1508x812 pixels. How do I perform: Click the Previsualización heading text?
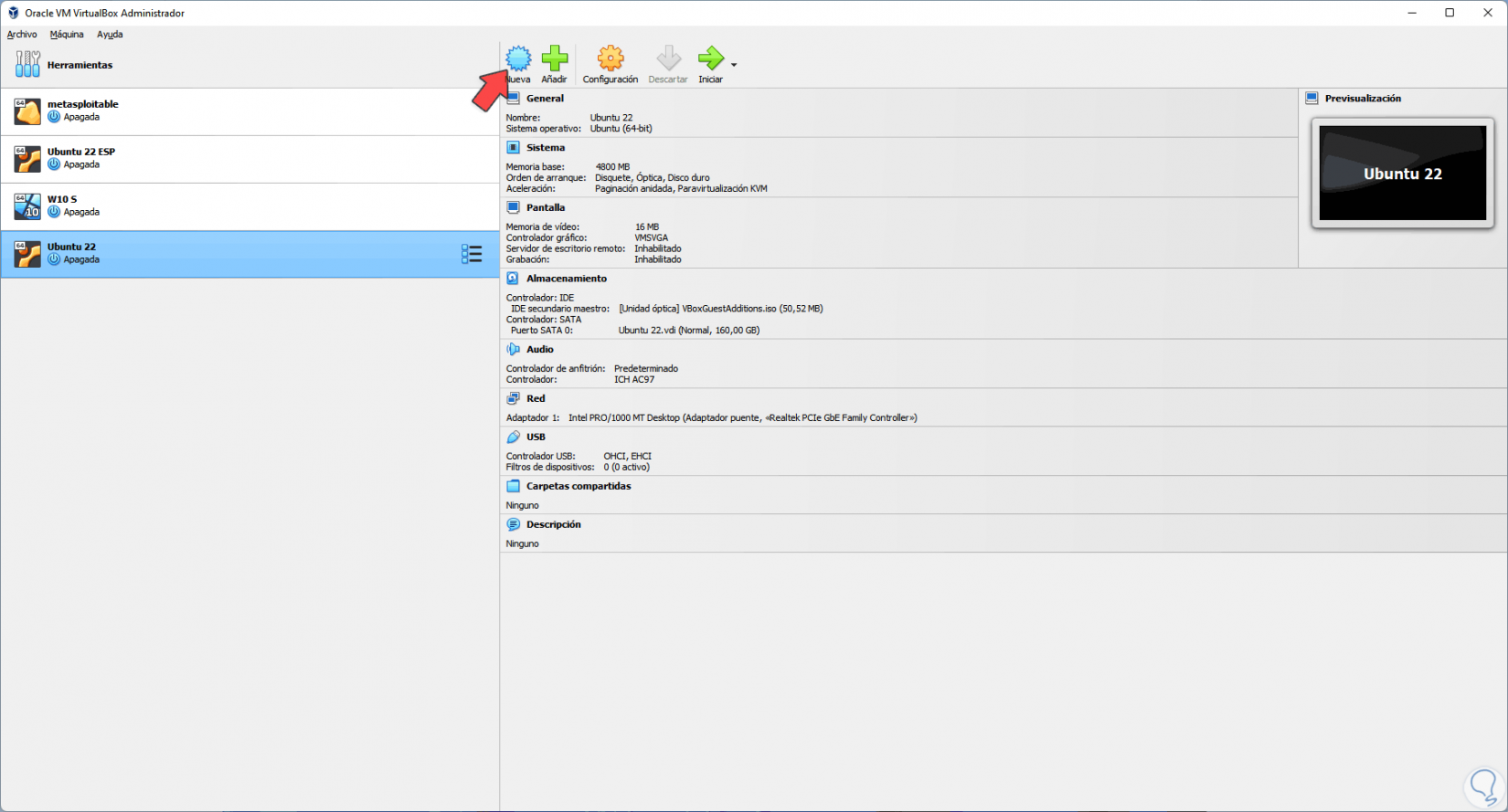1363,99
